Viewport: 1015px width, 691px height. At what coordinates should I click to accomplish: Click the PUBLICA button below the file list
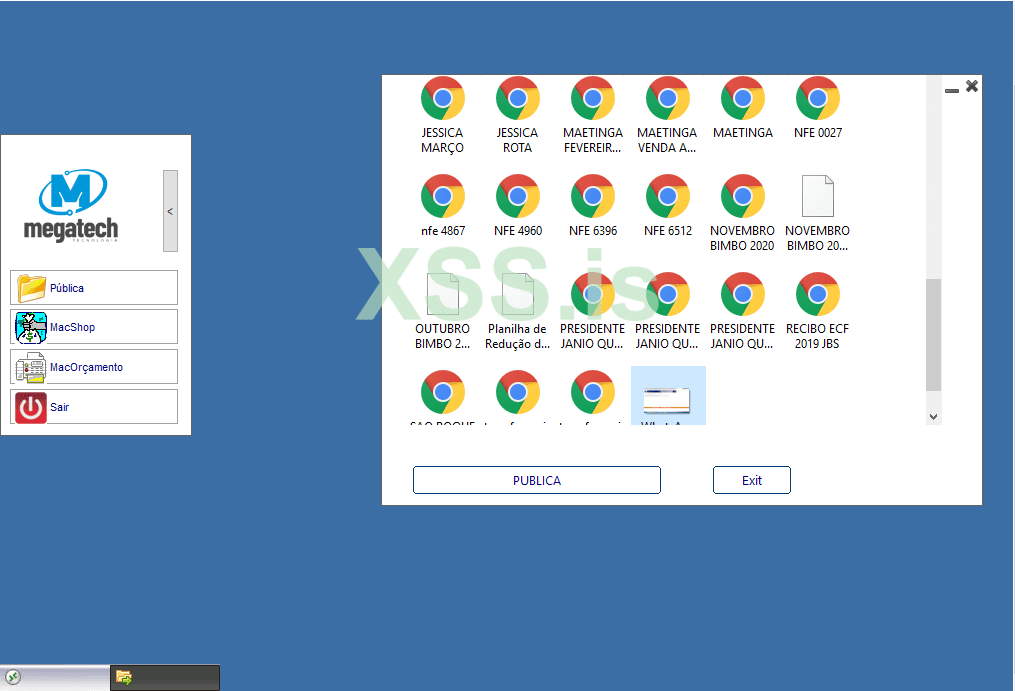(x=537, y=480)
